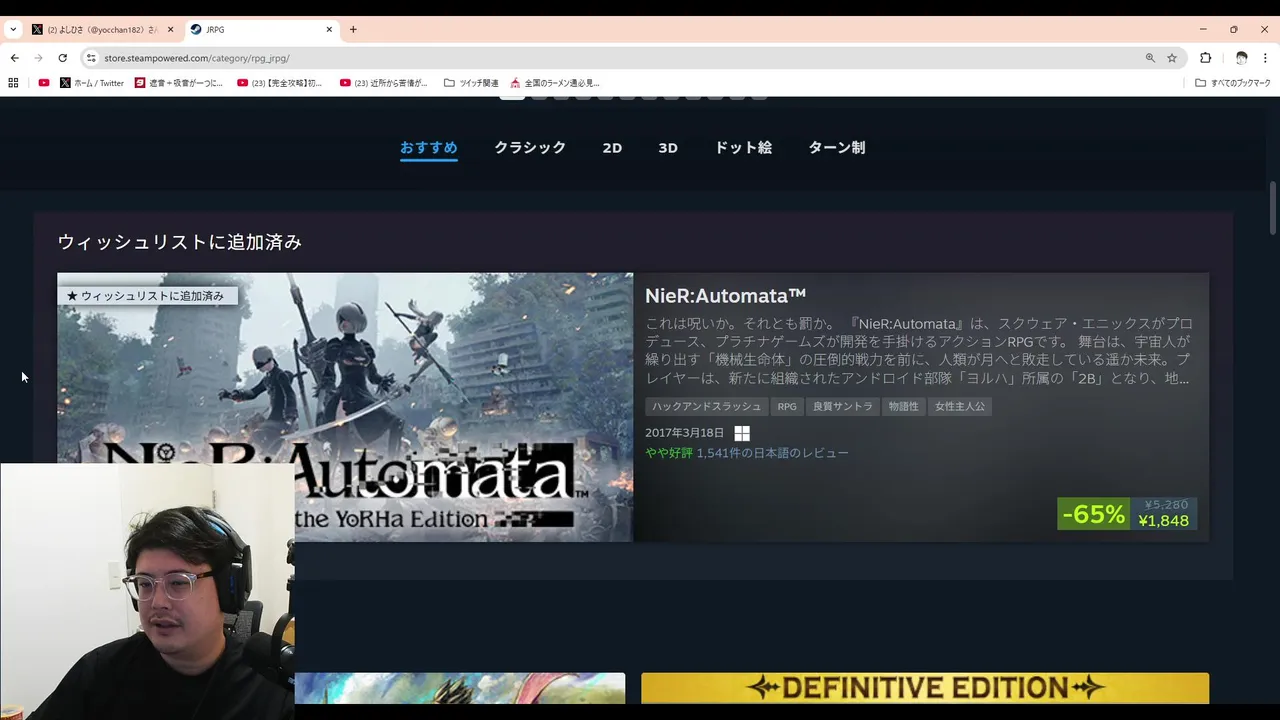Reload the Steam page
The width and height of the screenshot is (1280, 720).
click(x=62, y=58)
